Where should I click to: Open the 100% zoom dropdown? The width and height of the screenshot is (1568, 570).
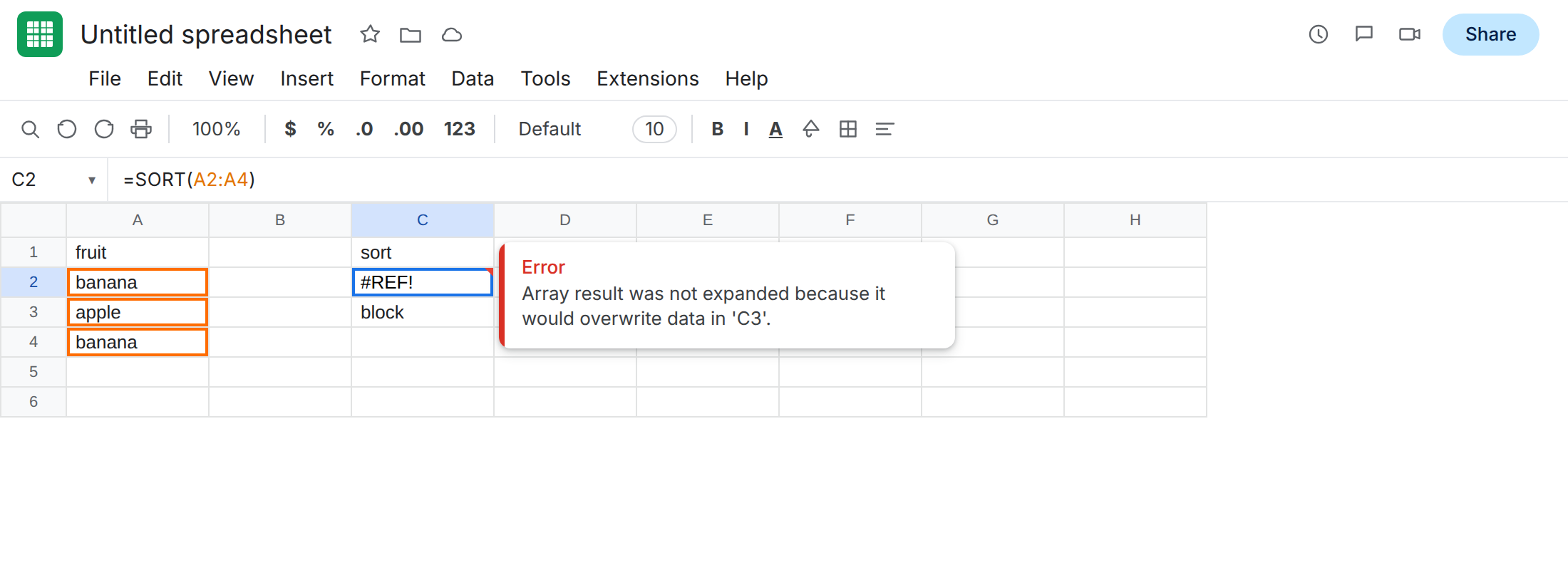[x=216, y=129]
